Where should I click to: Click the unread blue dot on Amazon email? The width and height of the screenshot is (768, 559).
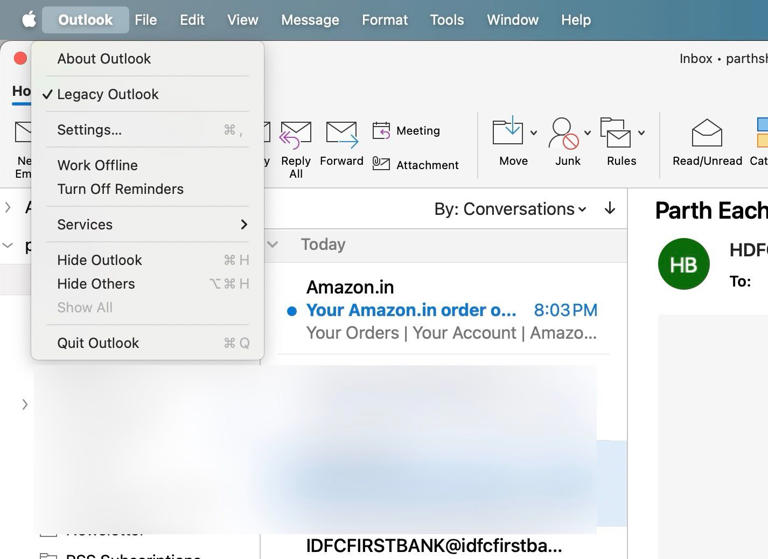coord(292,311)
